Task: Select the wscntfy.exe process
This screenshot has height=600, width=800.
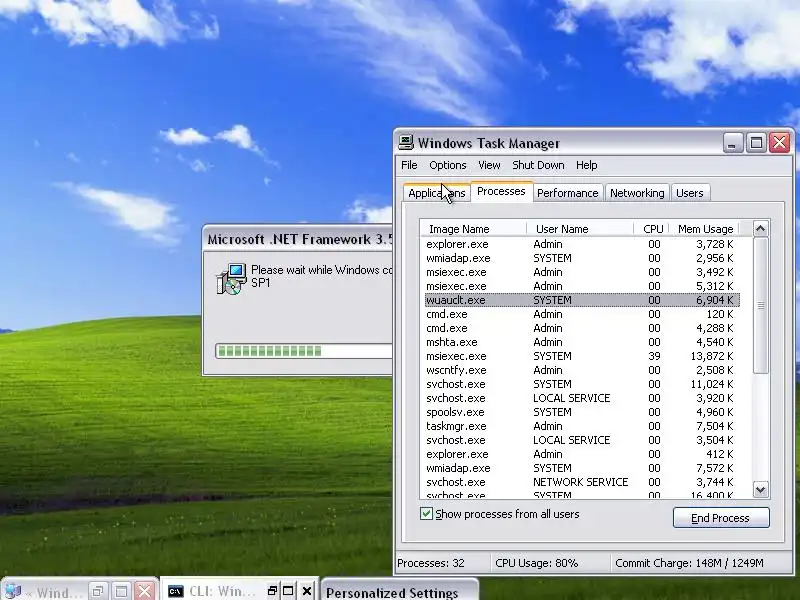Action: pyautogui.click(x=582, y=370)
